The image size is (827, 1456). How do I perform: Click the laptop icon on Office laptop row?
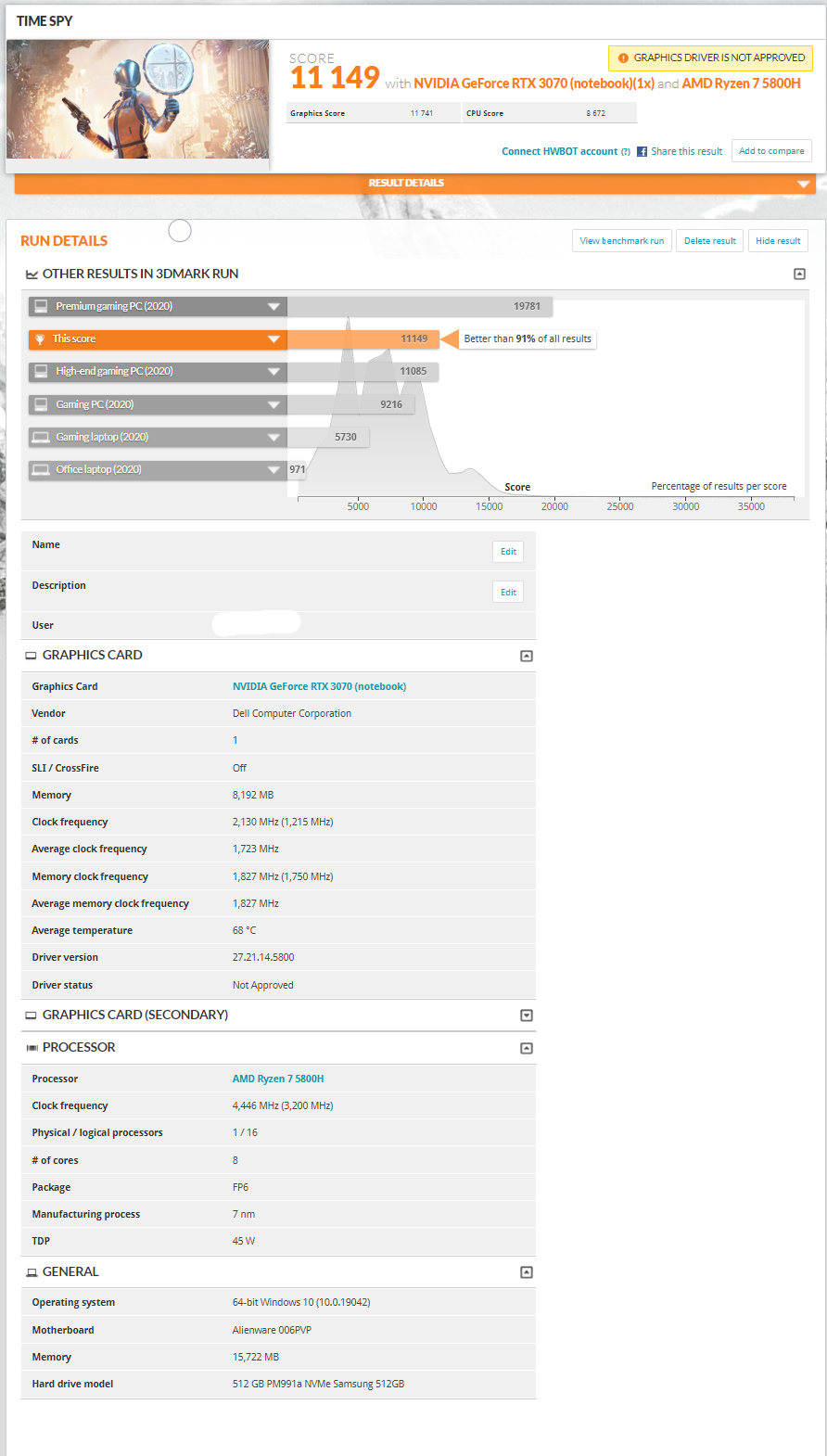pyautogui.click(x=41, y=469)
